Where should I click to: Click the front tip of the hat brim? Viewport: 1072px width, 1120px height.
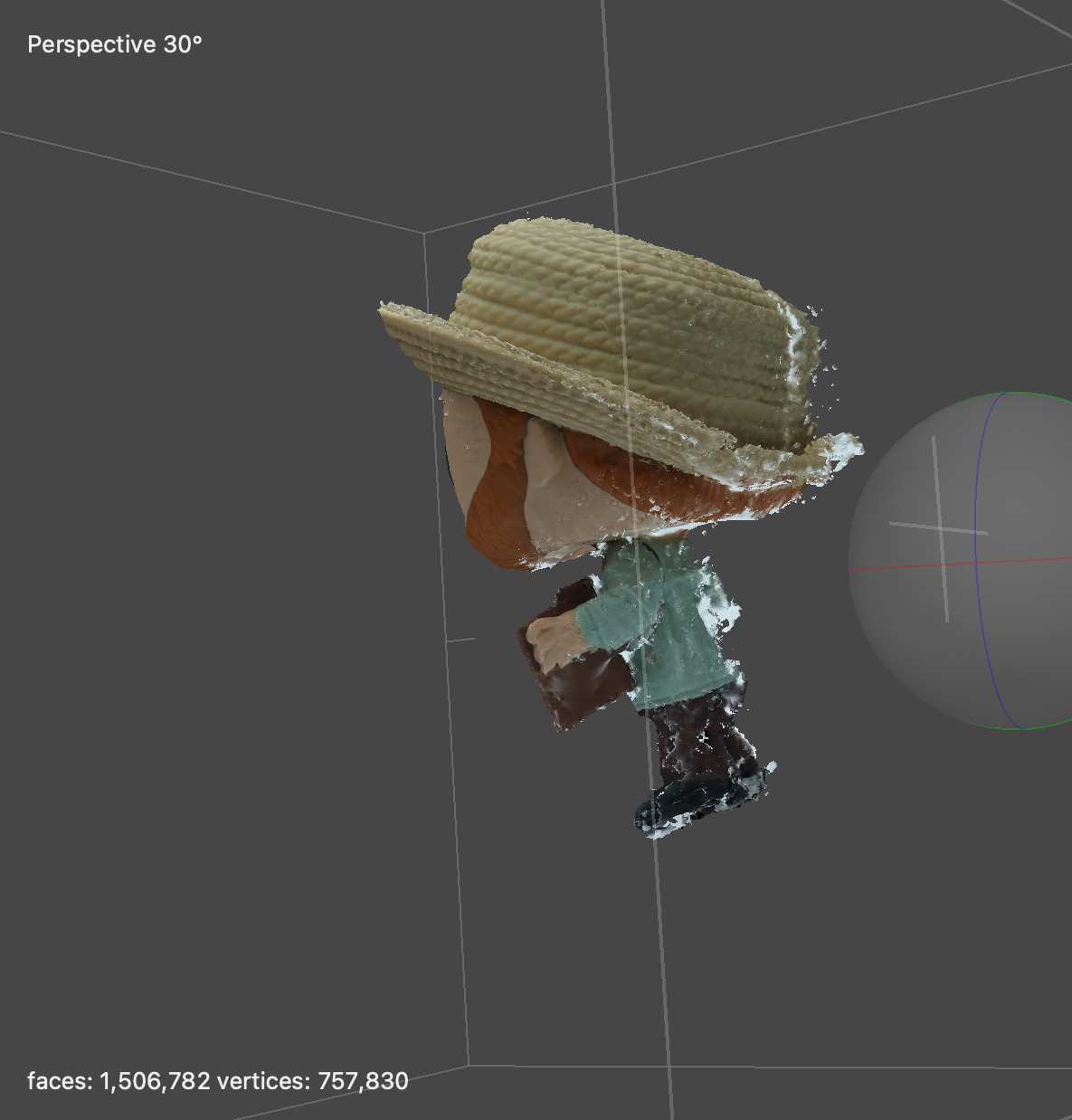(386, 314)
